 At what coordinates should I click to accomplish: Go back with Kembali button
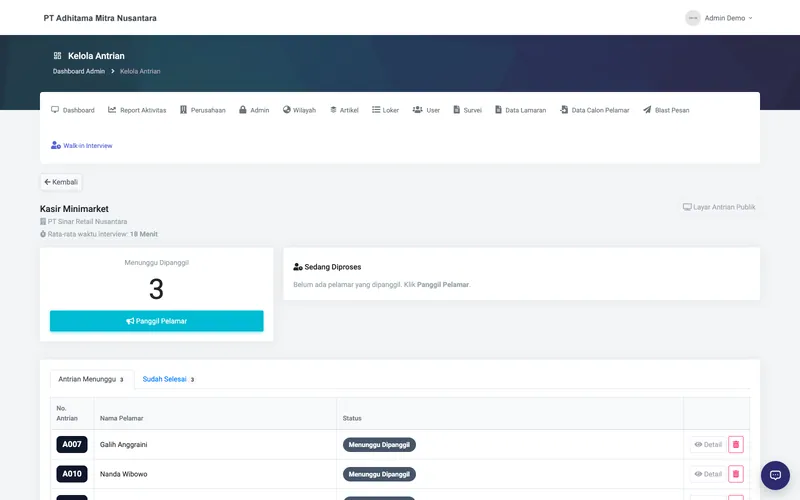point(61,182)
